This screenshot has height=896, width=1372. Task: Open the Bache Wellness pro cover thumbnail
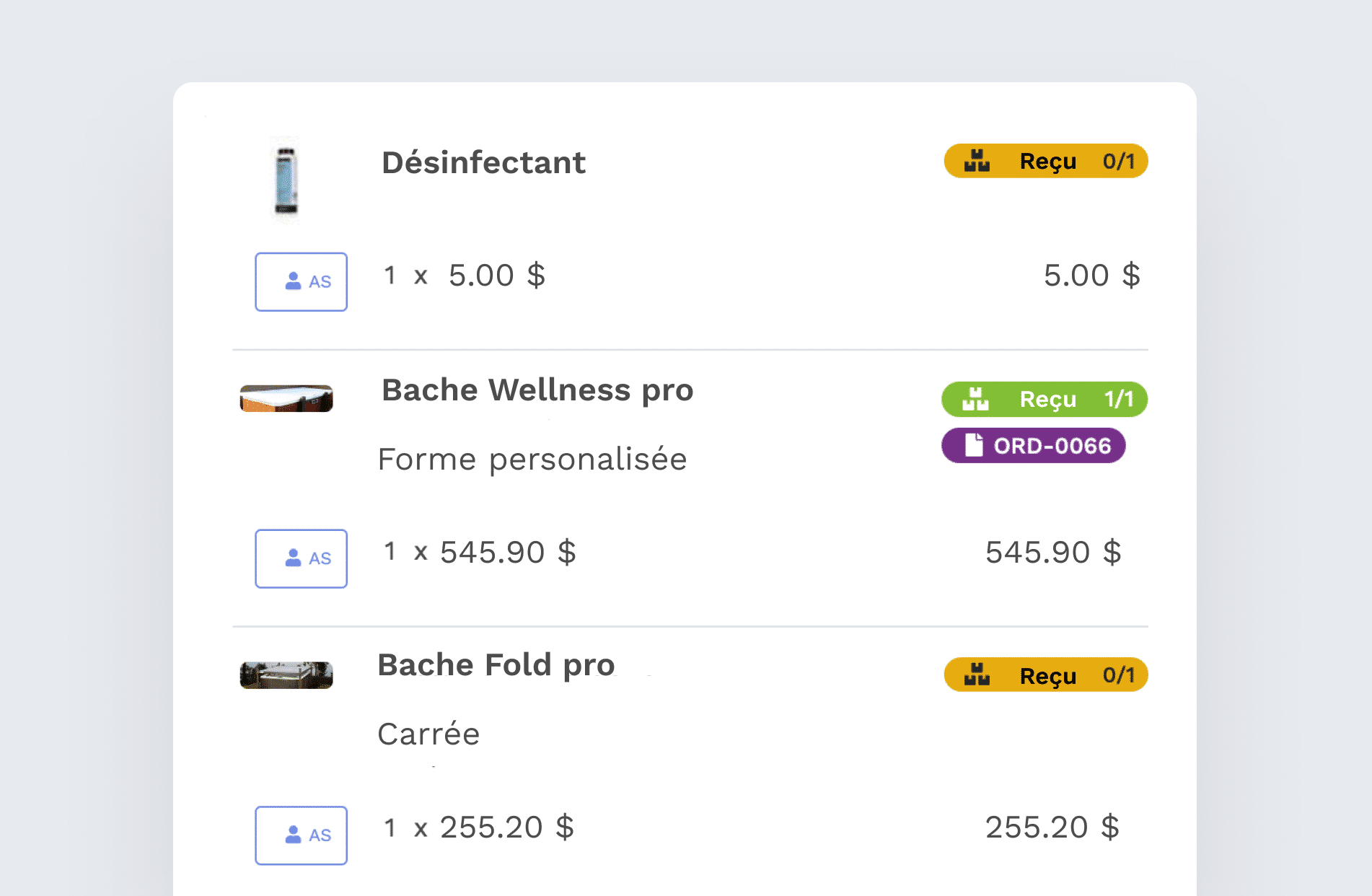coord(286,398)
